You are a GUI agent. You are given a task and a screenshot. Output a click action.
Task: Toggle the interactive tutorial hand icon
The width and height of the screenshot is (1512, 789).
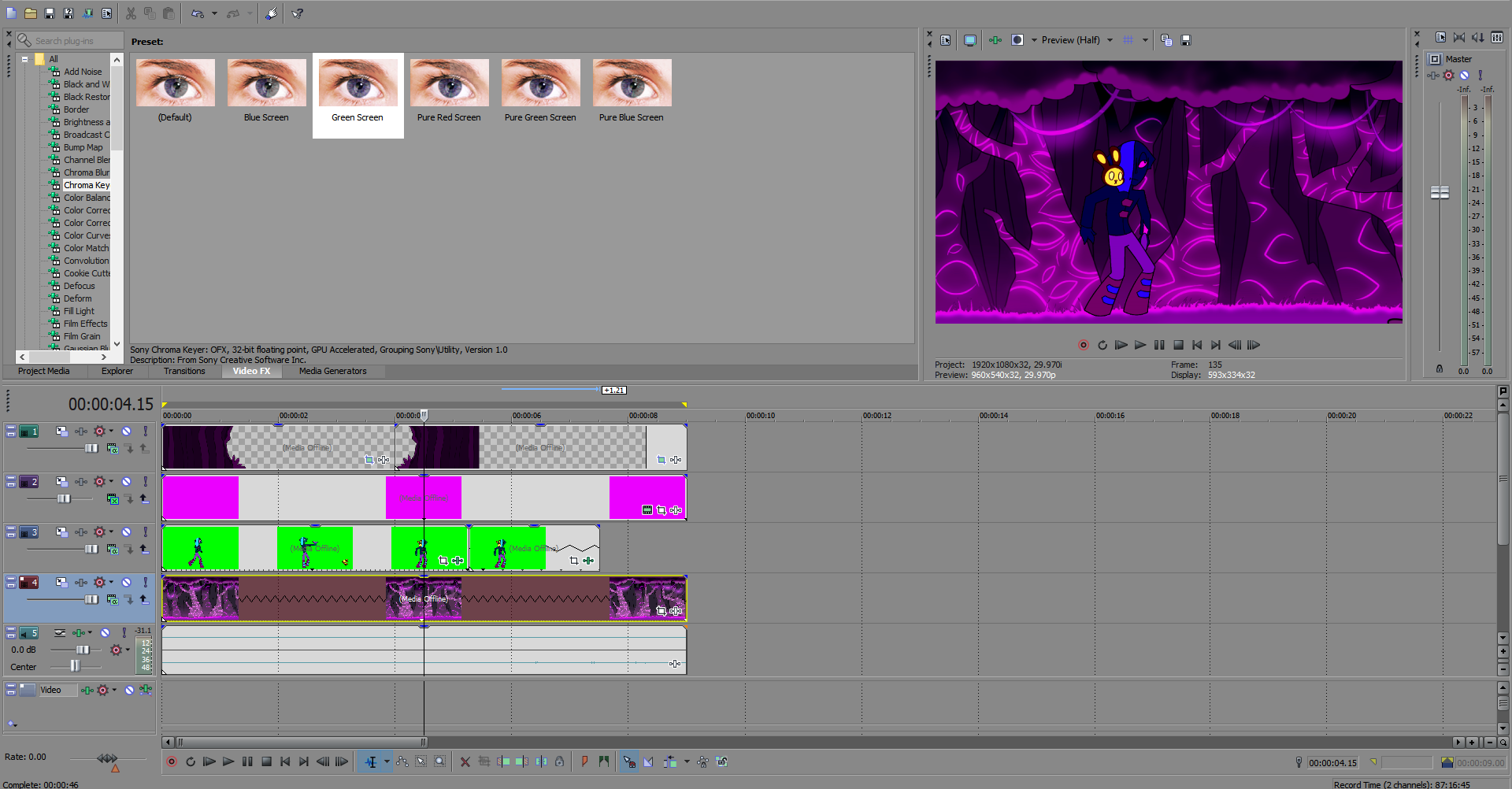[x=271, y=13]
